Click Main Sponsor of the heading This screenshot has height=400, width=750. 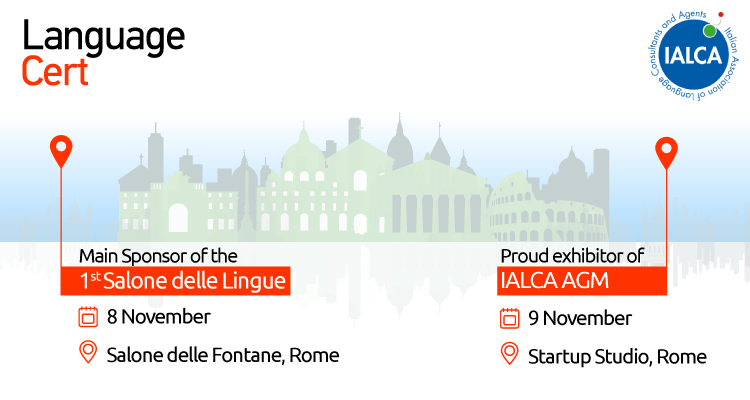click(x=158, y=256)
